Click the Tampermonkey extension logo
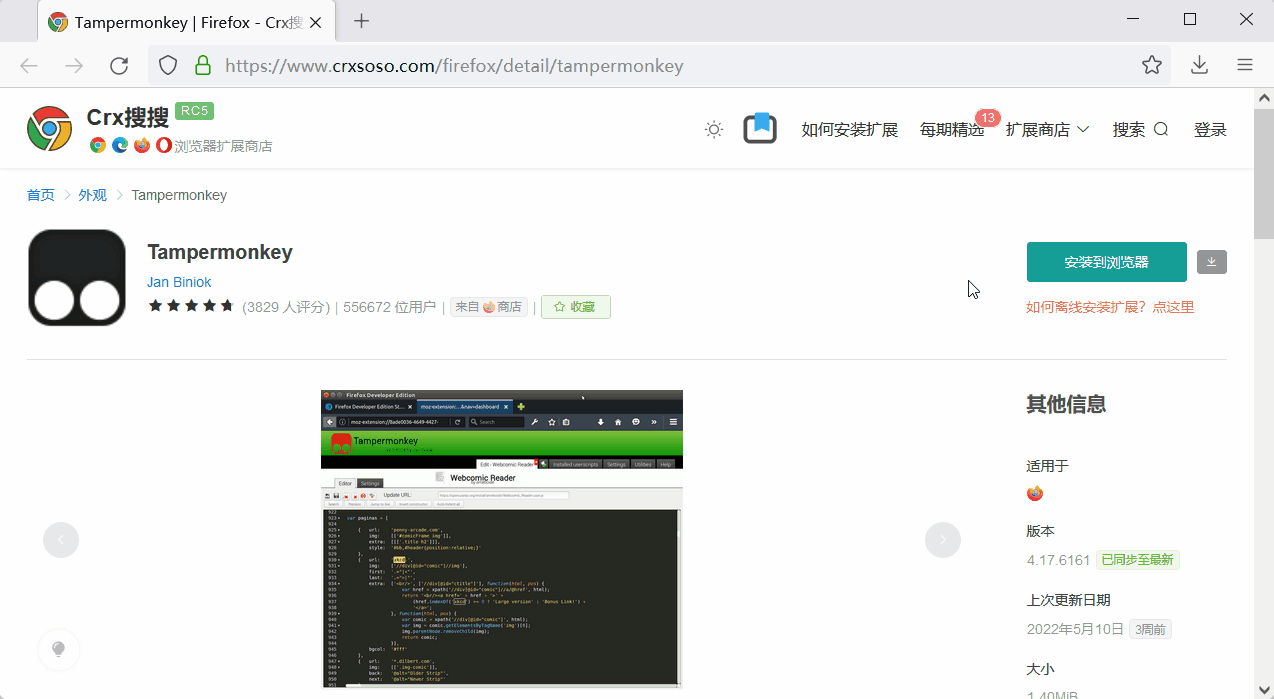The image size is (1274, 699). coord(77,278)
